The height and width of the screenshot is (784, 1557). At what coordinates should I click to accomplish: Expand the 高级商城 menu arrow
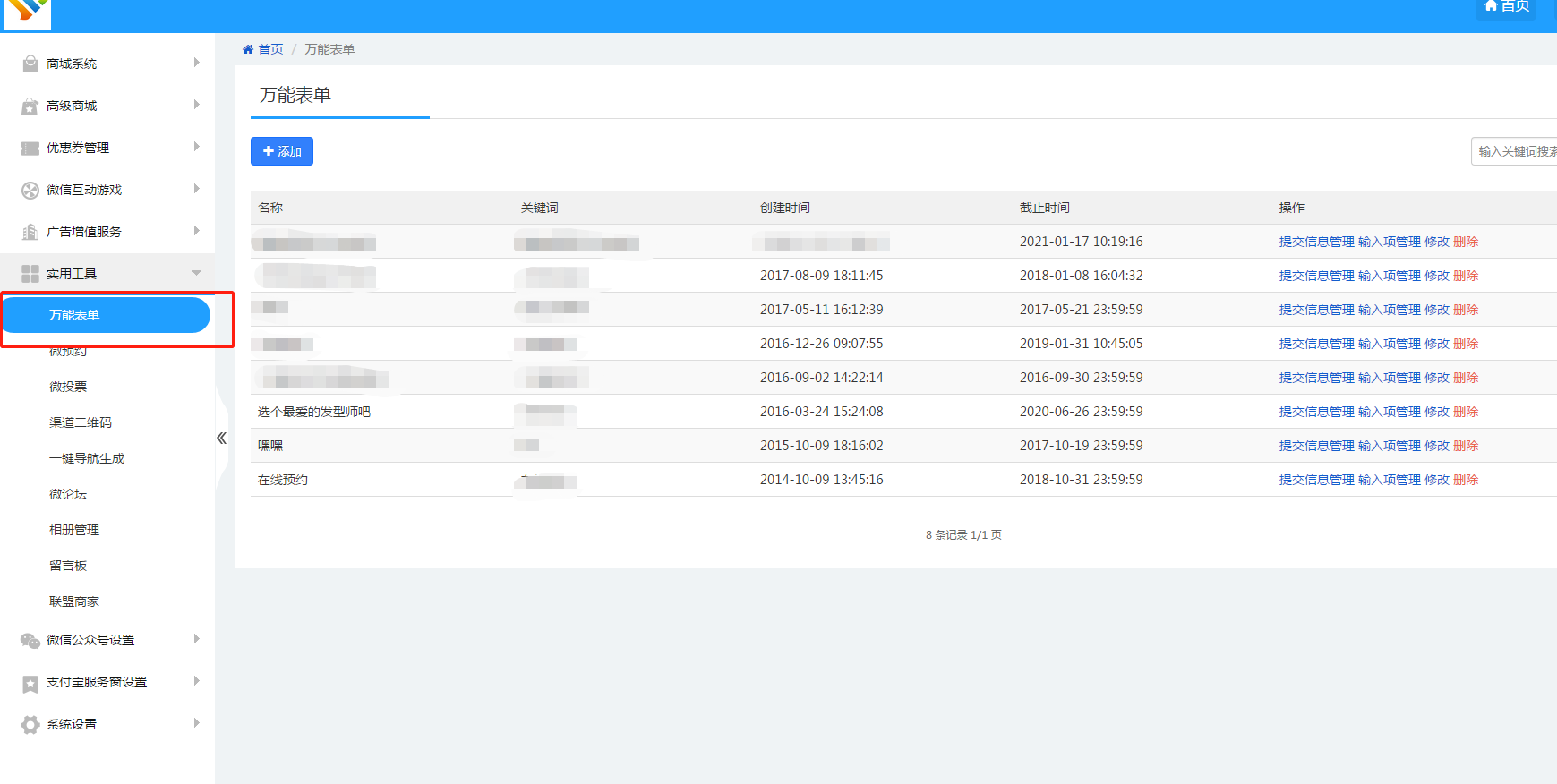point(196,105)
